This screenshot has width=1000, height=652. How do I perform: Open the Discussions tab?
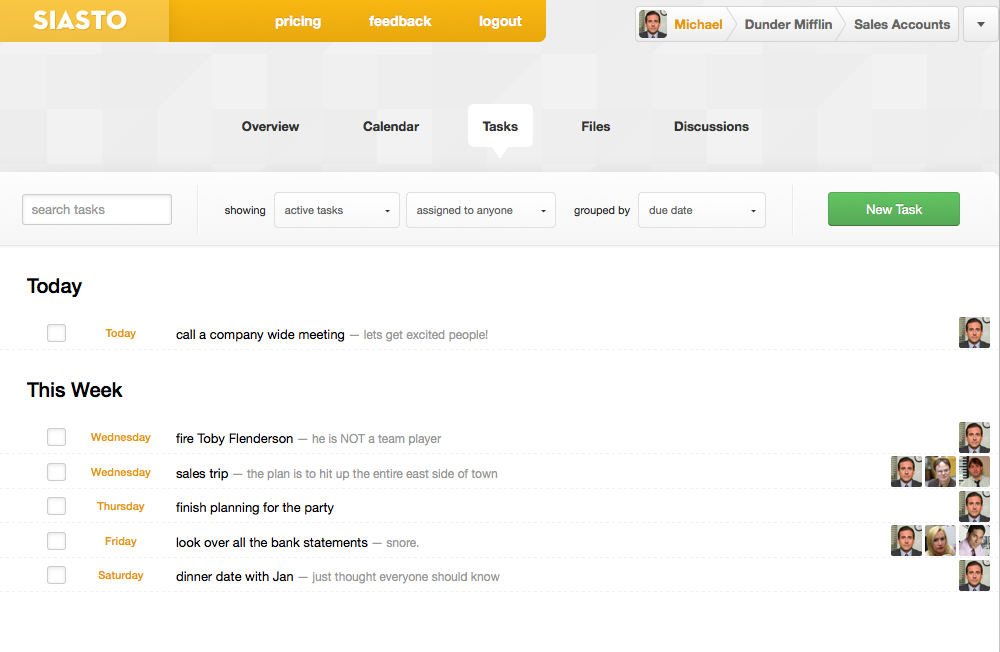tap(711, 127)
